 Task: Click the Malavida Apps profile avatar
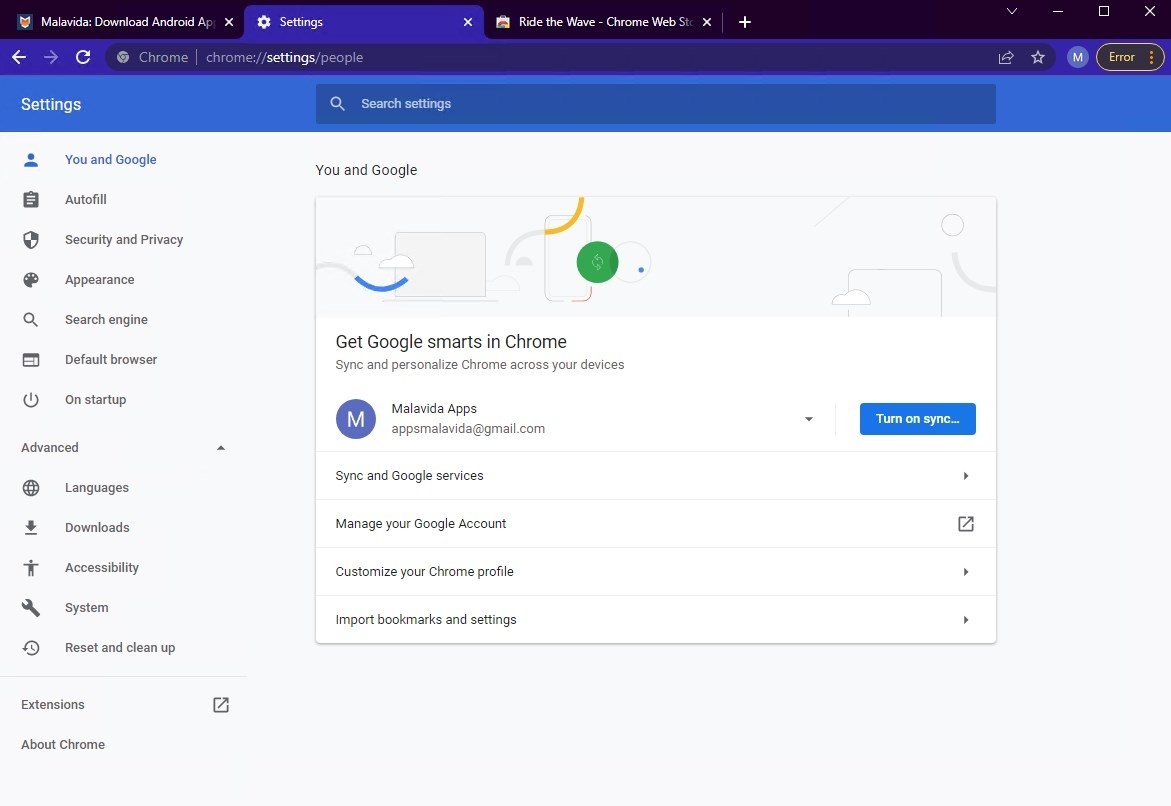[x=355, y=419]
